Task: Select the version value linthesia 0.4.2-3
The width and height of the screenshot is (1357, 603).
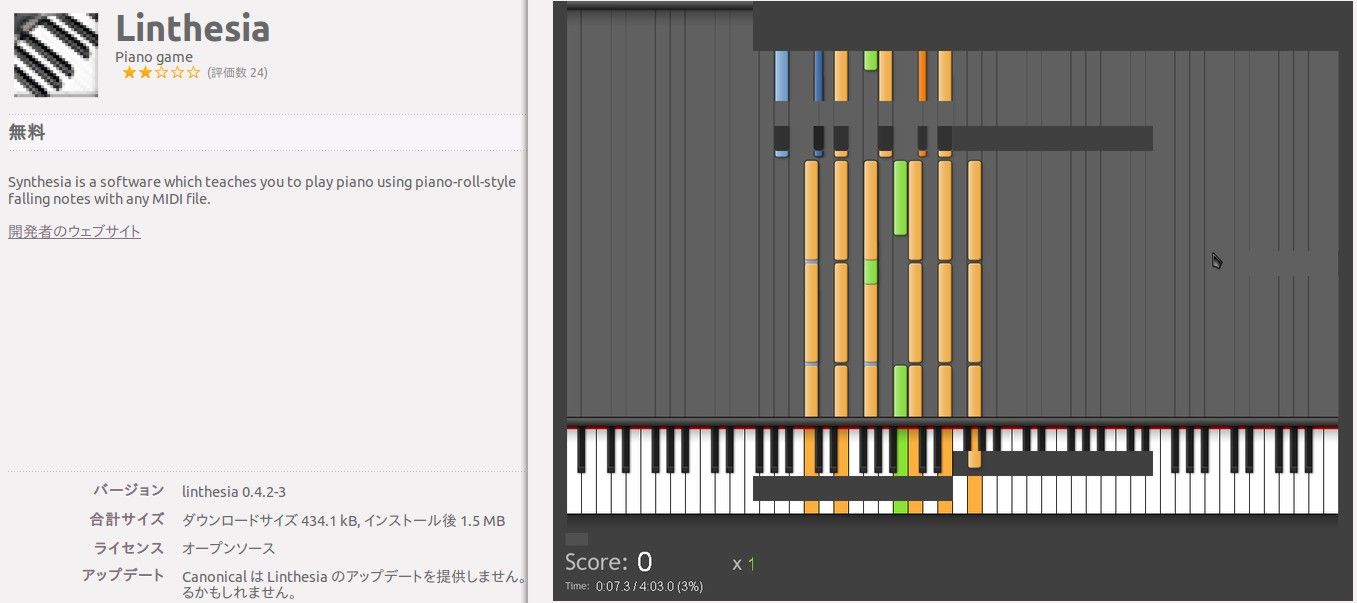Action: coord(234,492)
